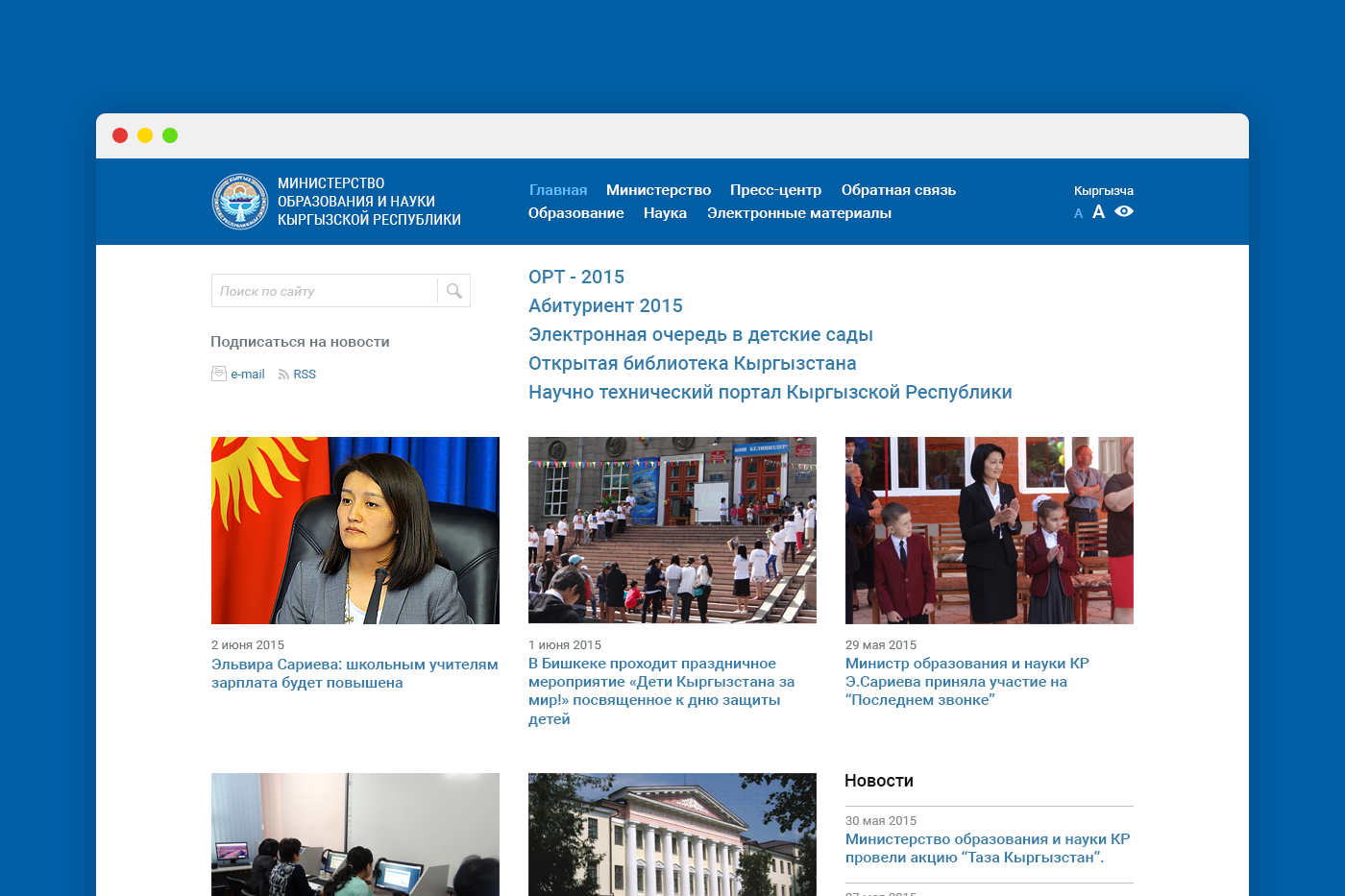Open the computer classroom photo thumbnail
Viewport: 1345px width, 896px height.
click(x=355, y=835)
